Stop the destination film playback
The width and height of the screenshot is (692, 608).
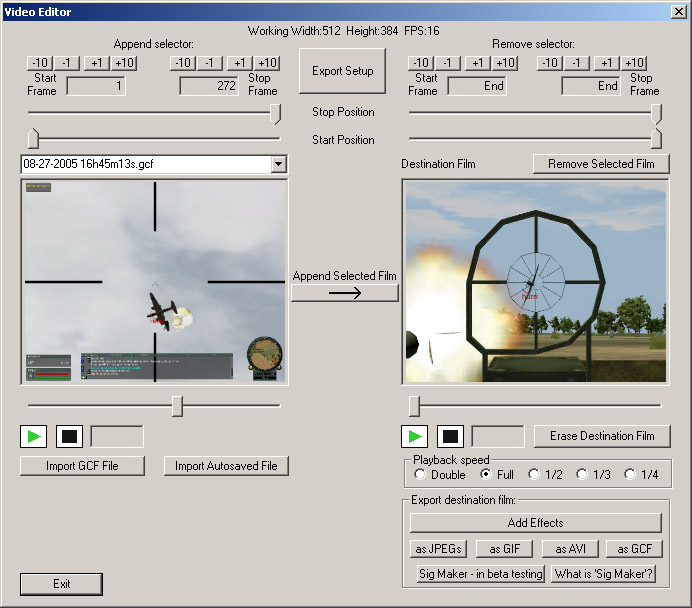(x=449, y=436)
